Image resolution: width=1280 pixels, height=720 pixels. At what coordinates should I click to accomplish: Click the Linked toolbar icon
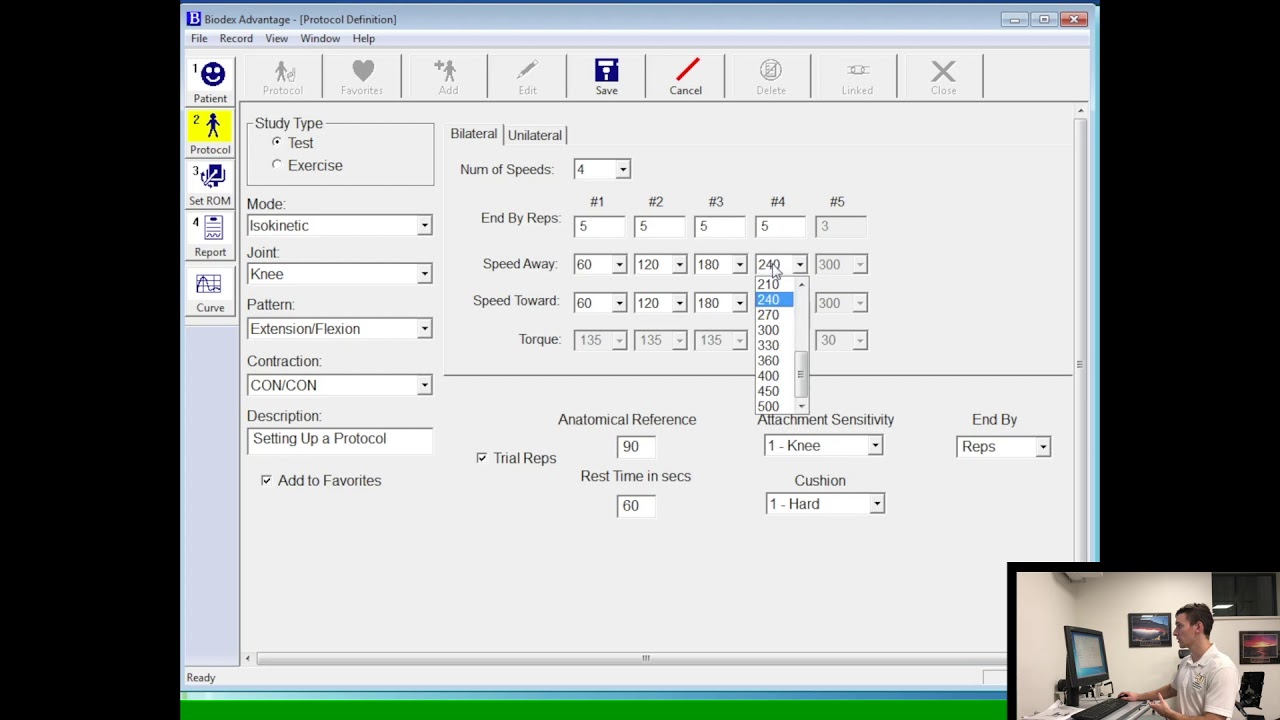[x=857, y=77]
